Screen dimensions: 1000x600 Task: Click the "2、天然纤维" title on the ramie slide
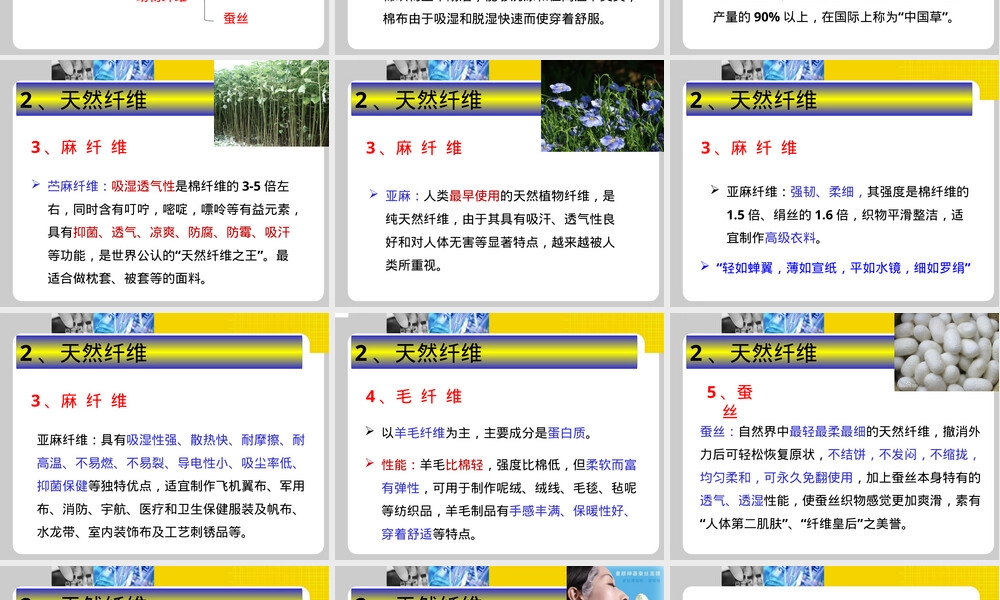pos(84,100)
